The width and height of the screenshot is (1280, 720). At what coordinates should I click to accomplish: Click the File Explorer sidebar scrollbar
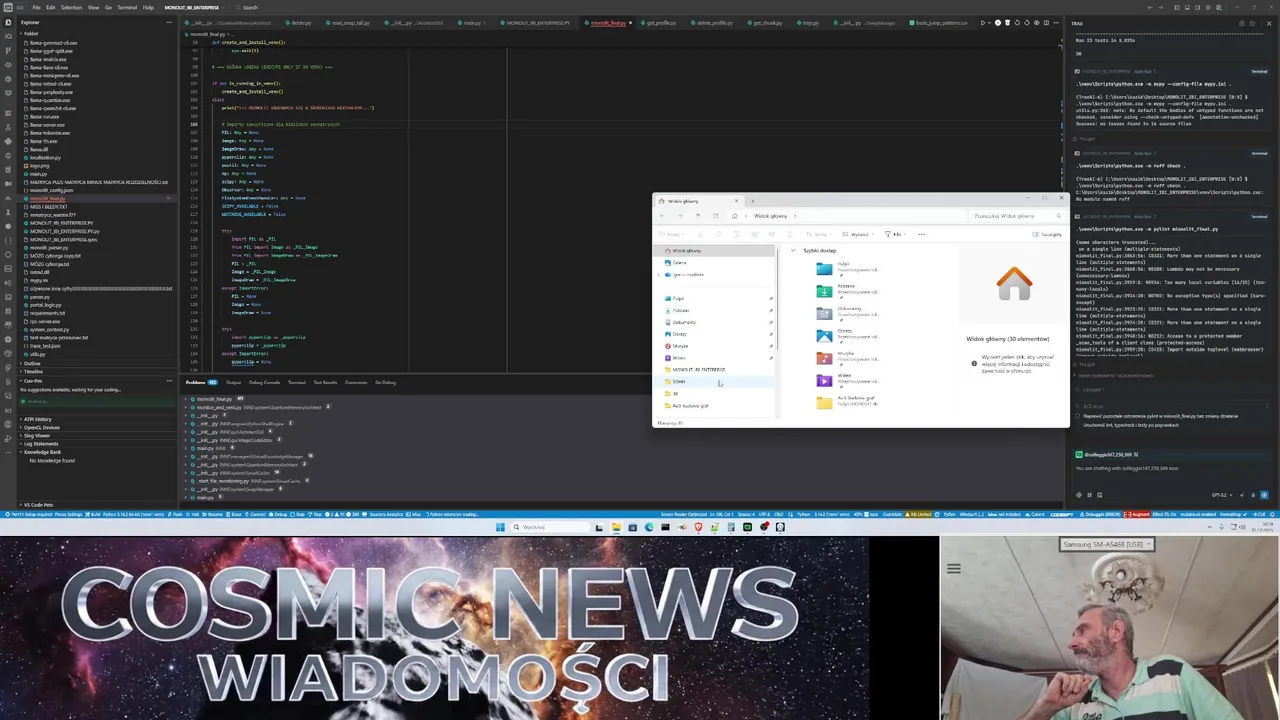[778, 300]
